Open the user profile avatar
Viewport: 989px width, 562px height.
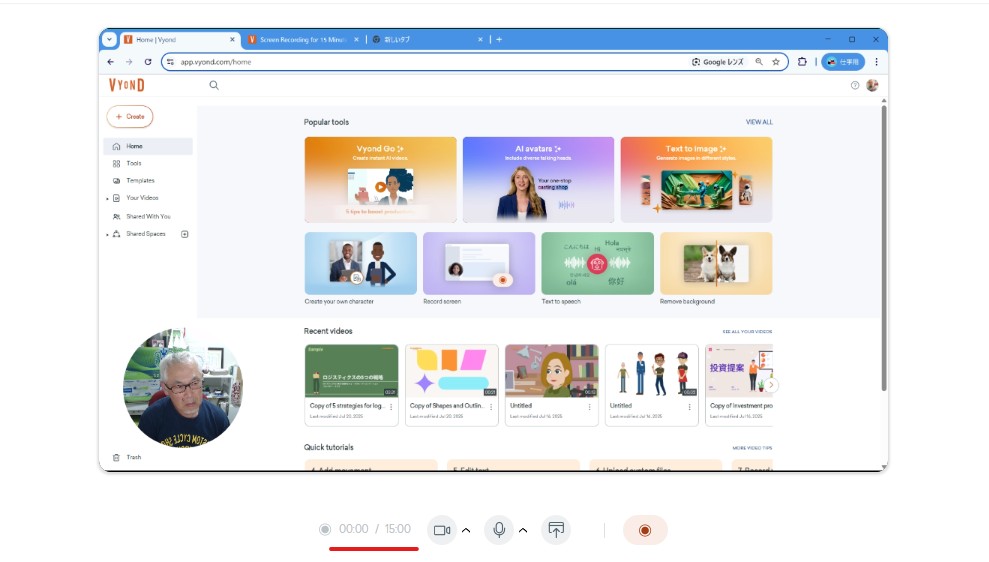872,85
